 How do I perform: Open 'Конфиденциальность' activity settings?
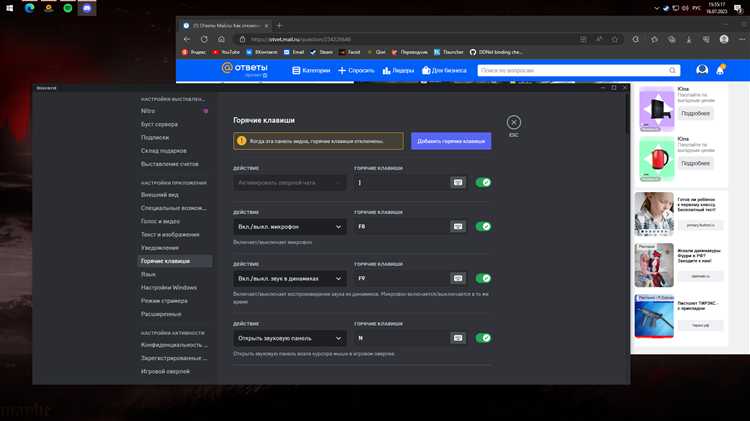(x=175, y=345)
